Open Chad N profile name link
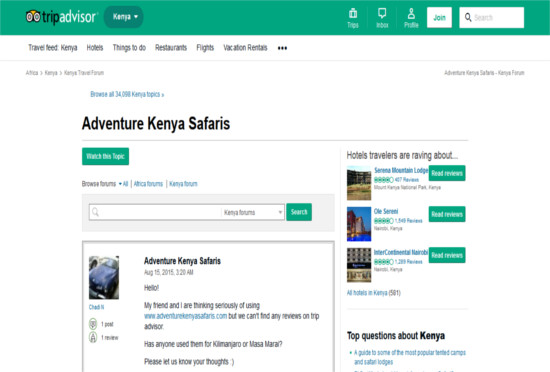 96,307
